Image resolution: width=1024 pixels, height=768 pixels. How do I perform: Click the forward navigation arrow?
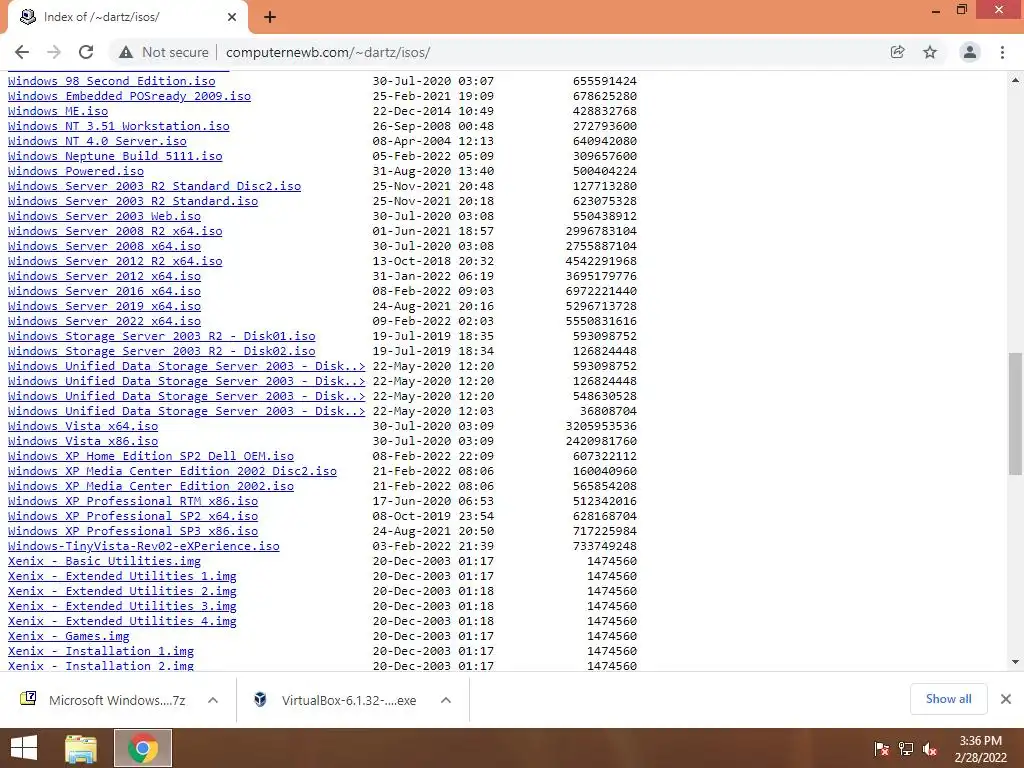(x=54, y=52)
